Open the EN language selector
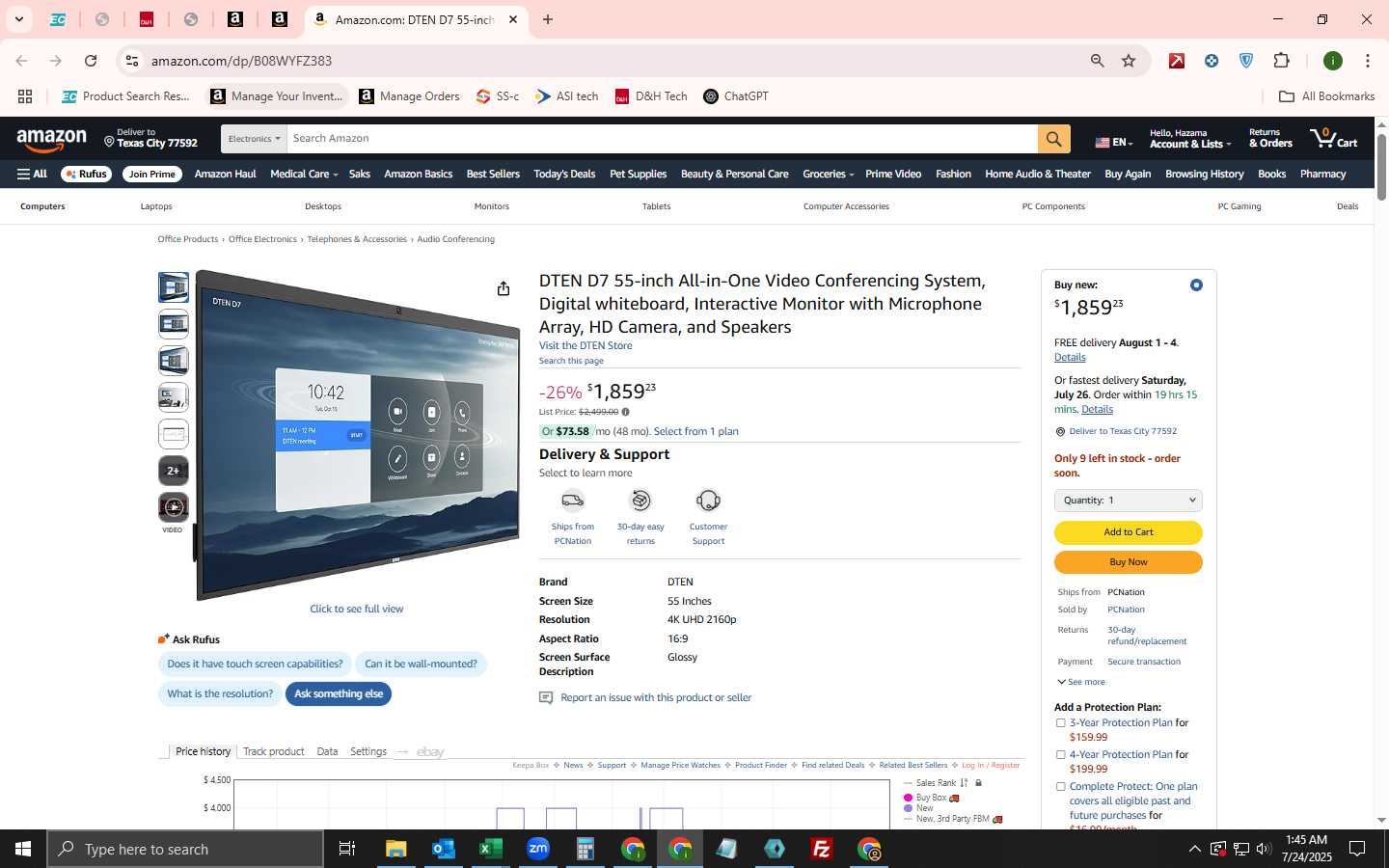 (x=1113, y=142)
